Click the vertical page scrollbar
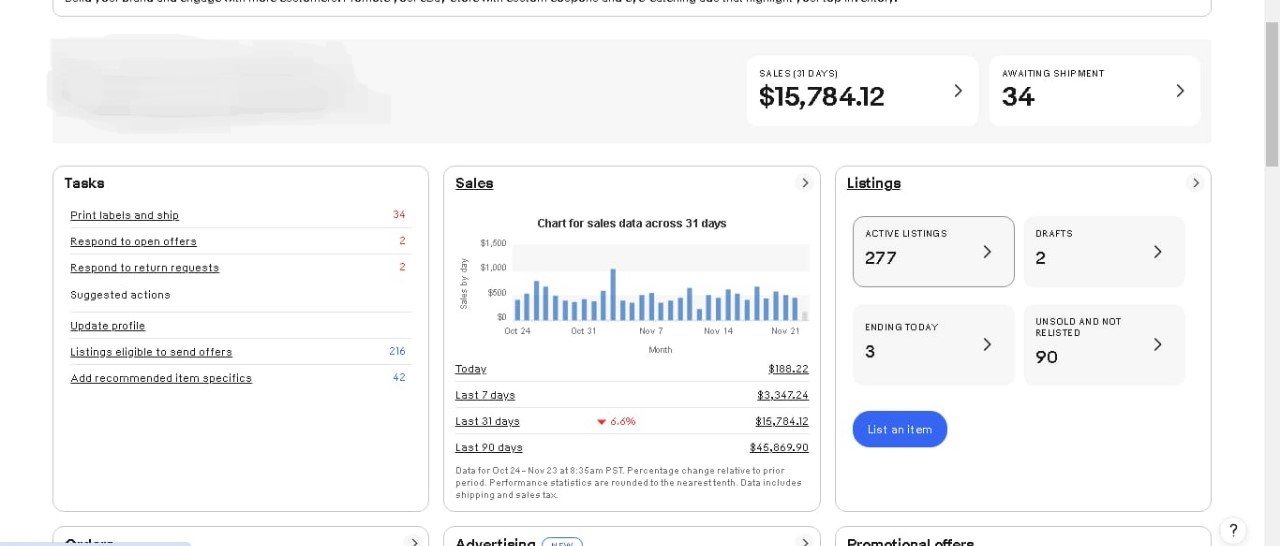This screenshot has height=546, width=1280. 1271,90
